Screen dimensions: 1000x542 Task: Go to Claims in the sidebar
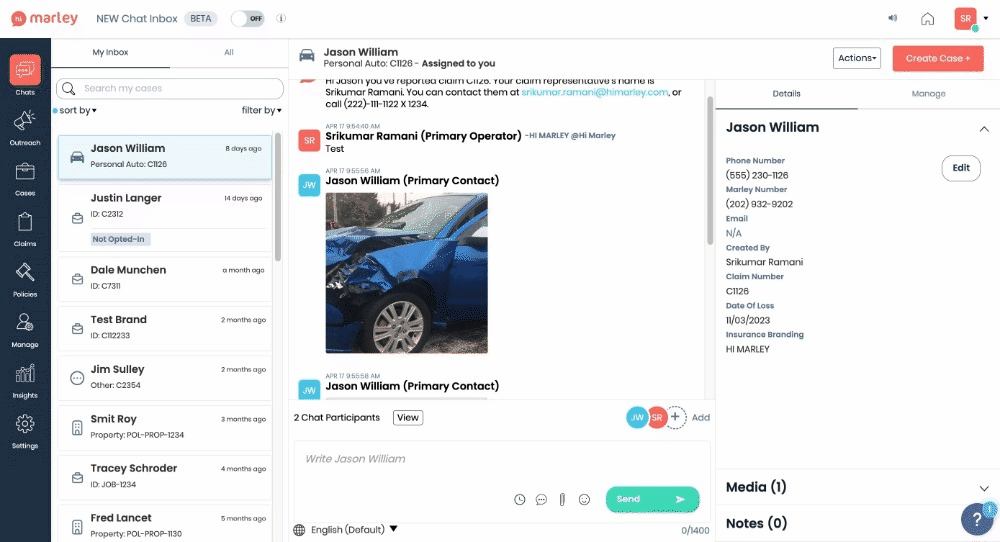tap(25, 227)
